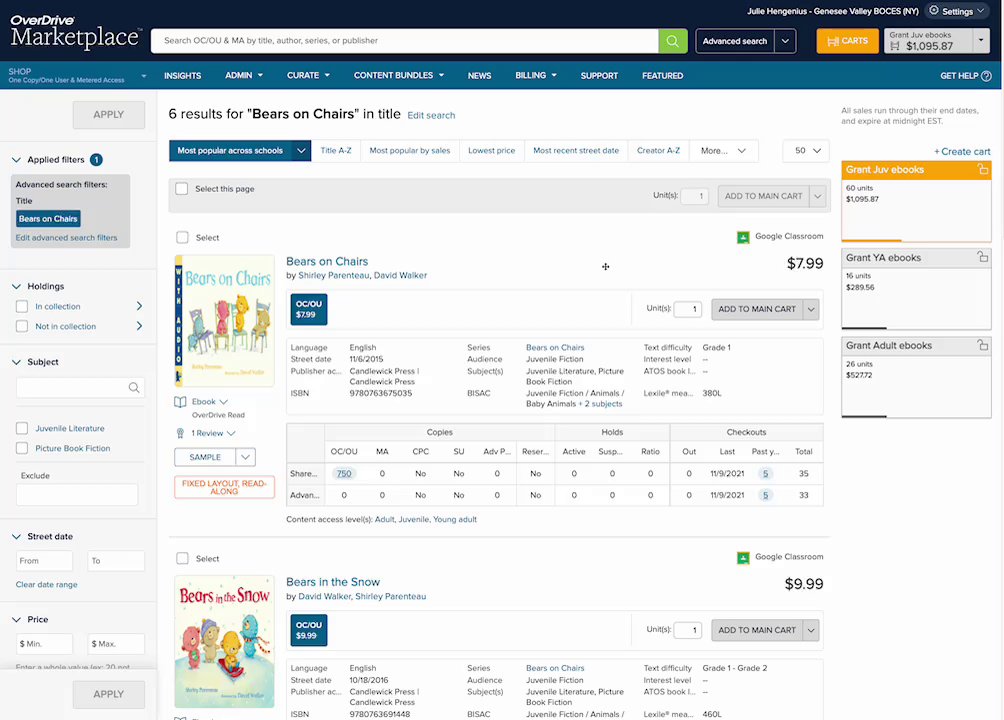This screenshot has width=1004, height=720.
Task: Open the Advanced search dropdown arrow
Action: click(785, 41)
